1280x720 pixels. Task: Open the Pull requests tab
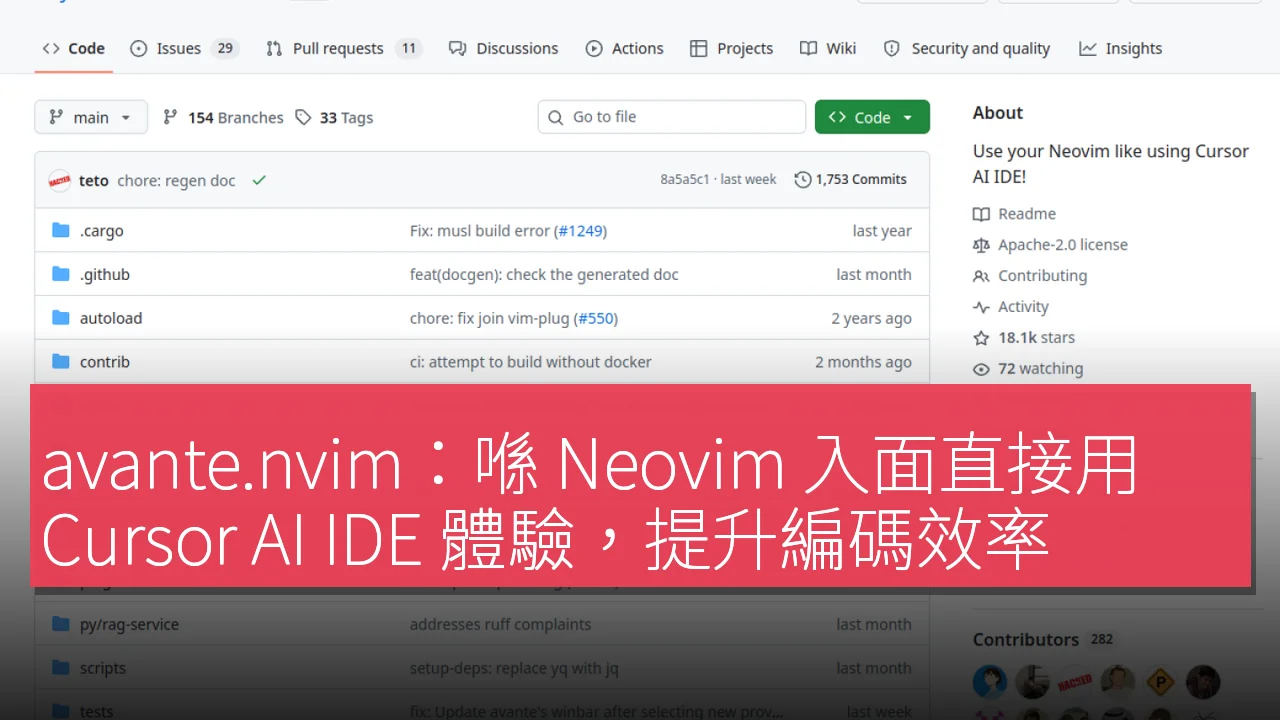[344, 48]
